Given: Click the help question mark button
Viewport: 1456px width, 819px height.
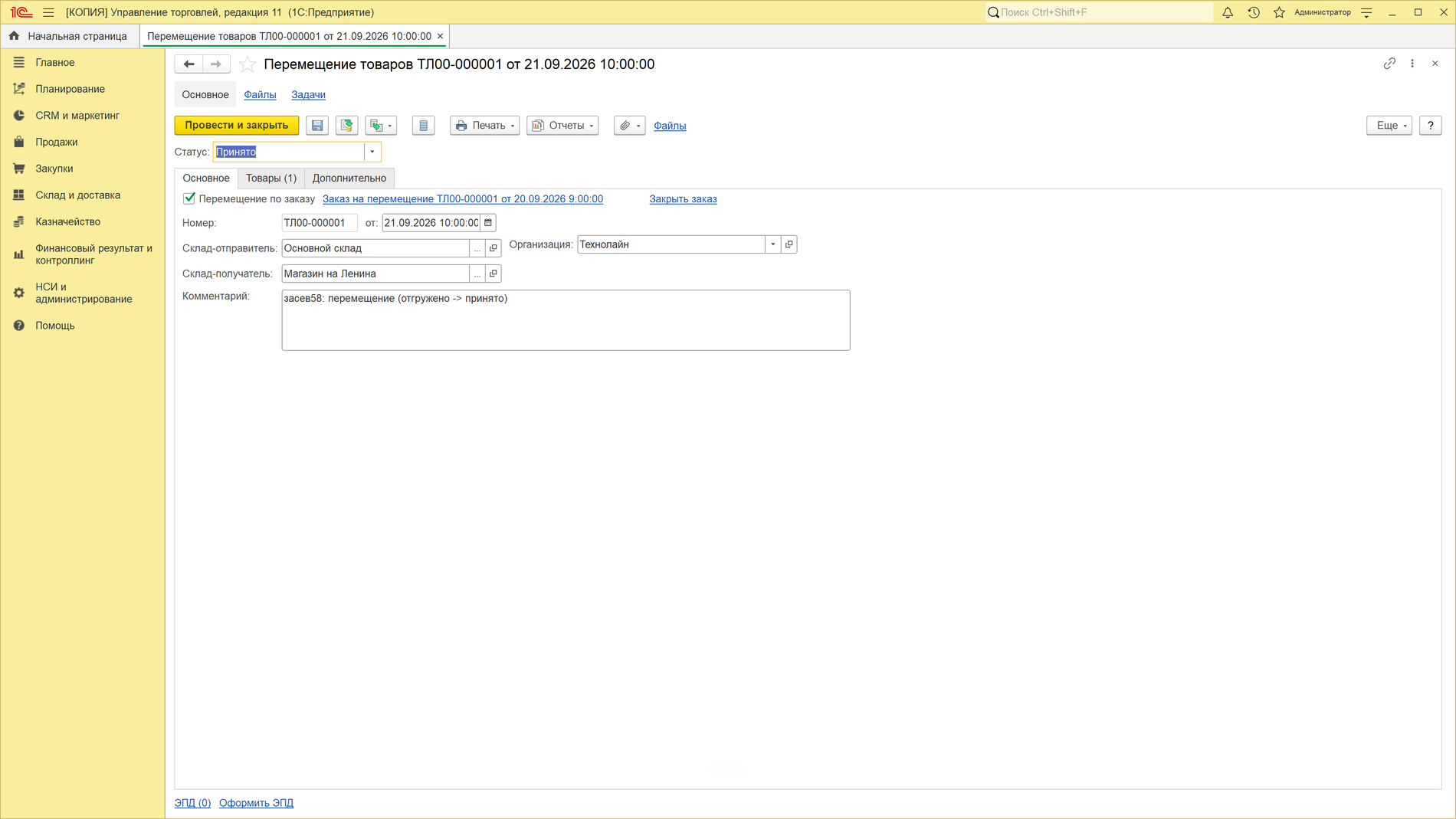Looking at the screenshot, I should tap(1430, 126).
